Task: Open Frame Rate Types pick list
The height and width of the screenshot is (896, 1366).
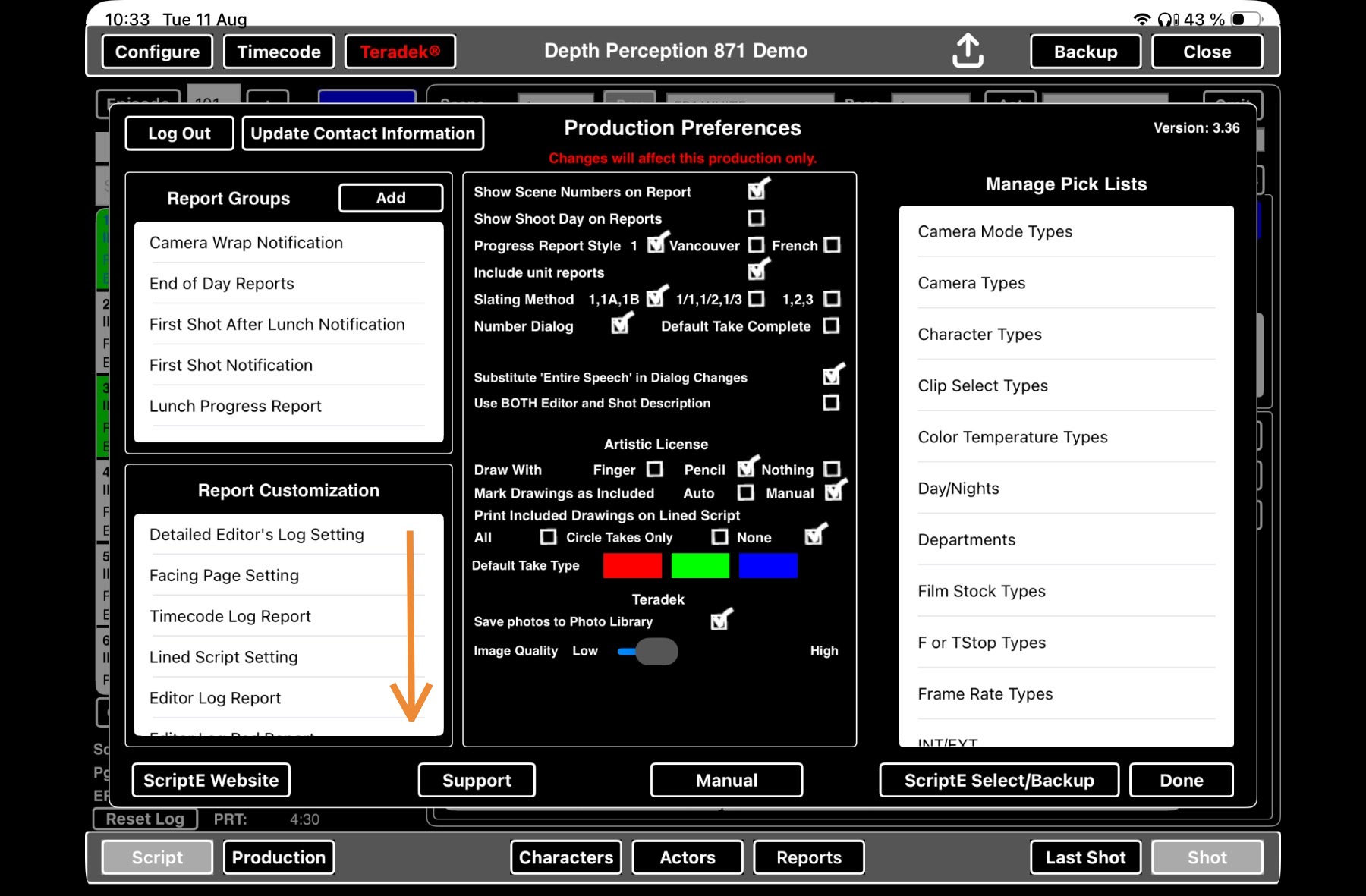Action: (1066, 694)
